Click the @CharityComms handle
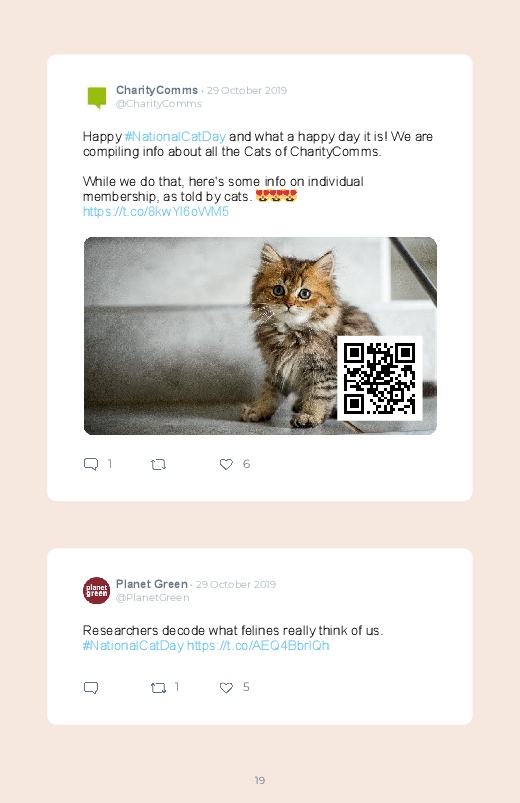 point(159,103)
